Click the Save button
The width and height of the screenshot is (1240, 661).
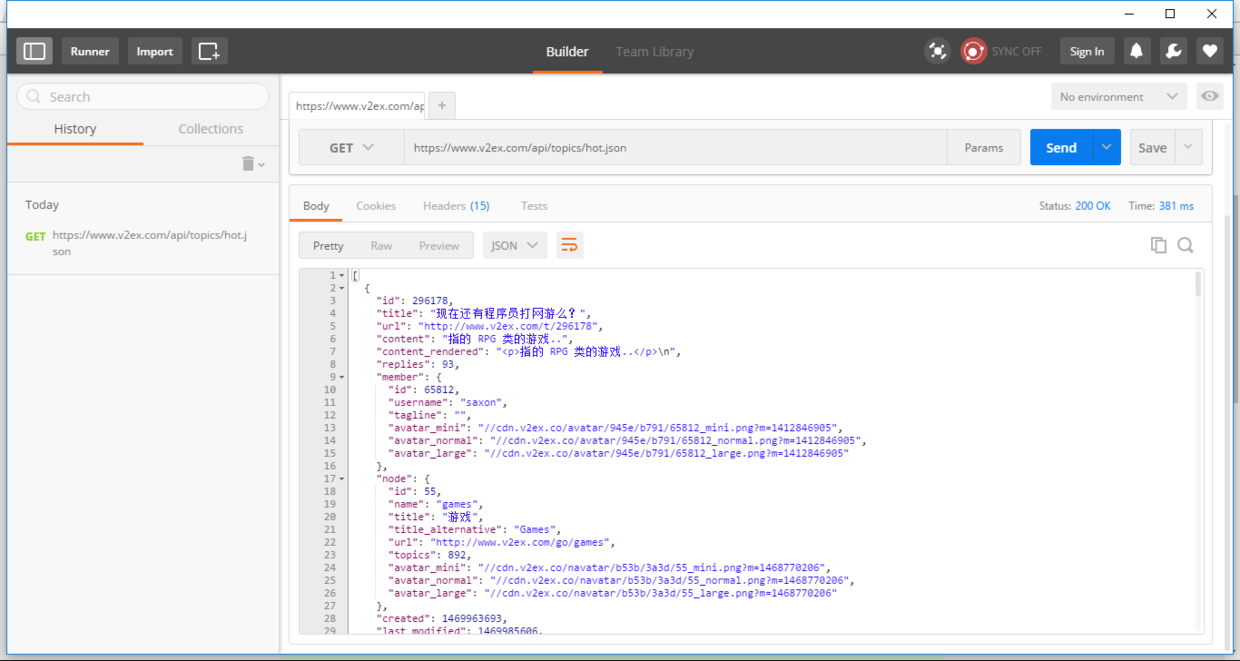[x=1152, y=148]
